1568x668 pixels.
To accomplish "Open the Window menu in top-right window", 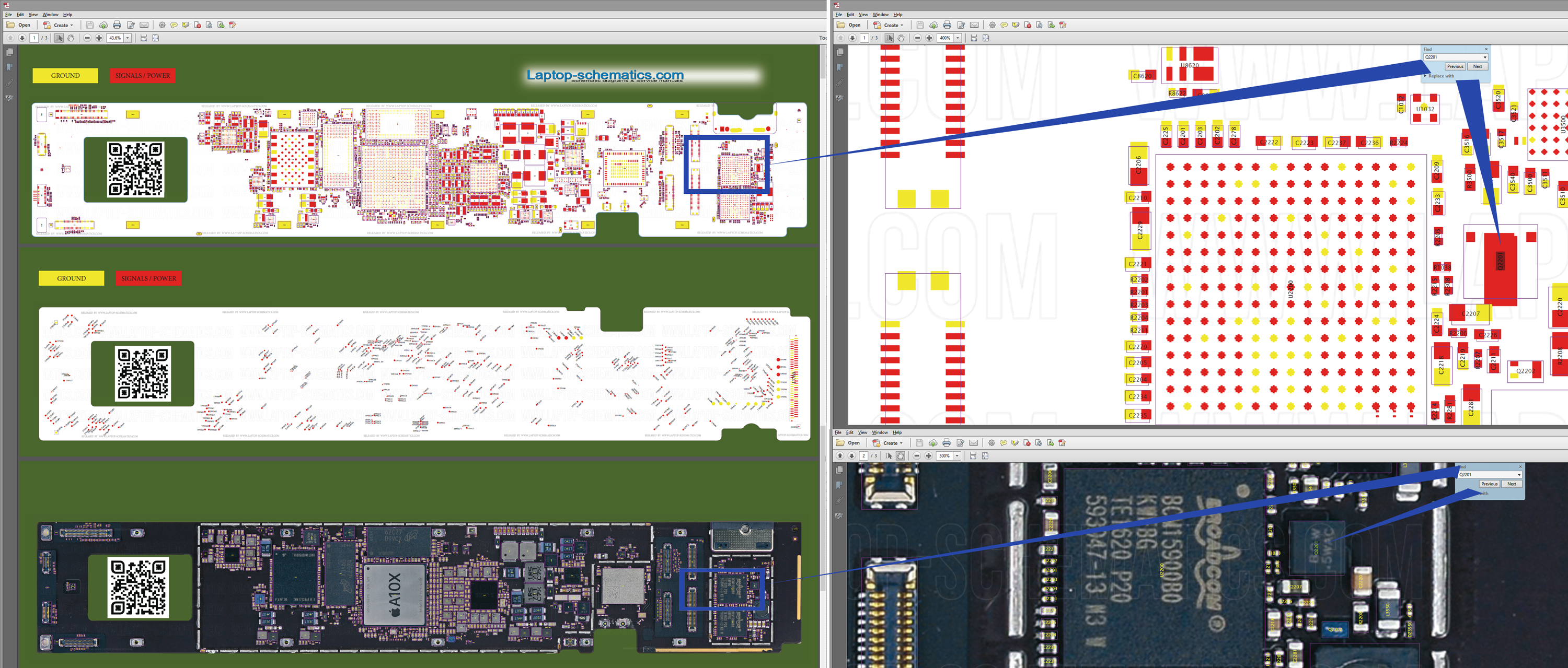I will point(880,15).
